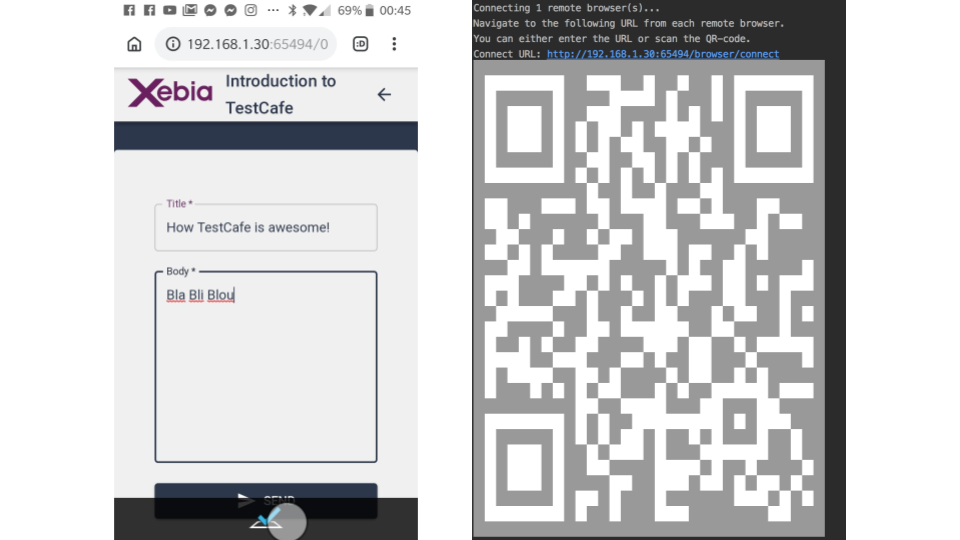Open the browser three-dot menu
960x540 pixels.
click(394, 44)
